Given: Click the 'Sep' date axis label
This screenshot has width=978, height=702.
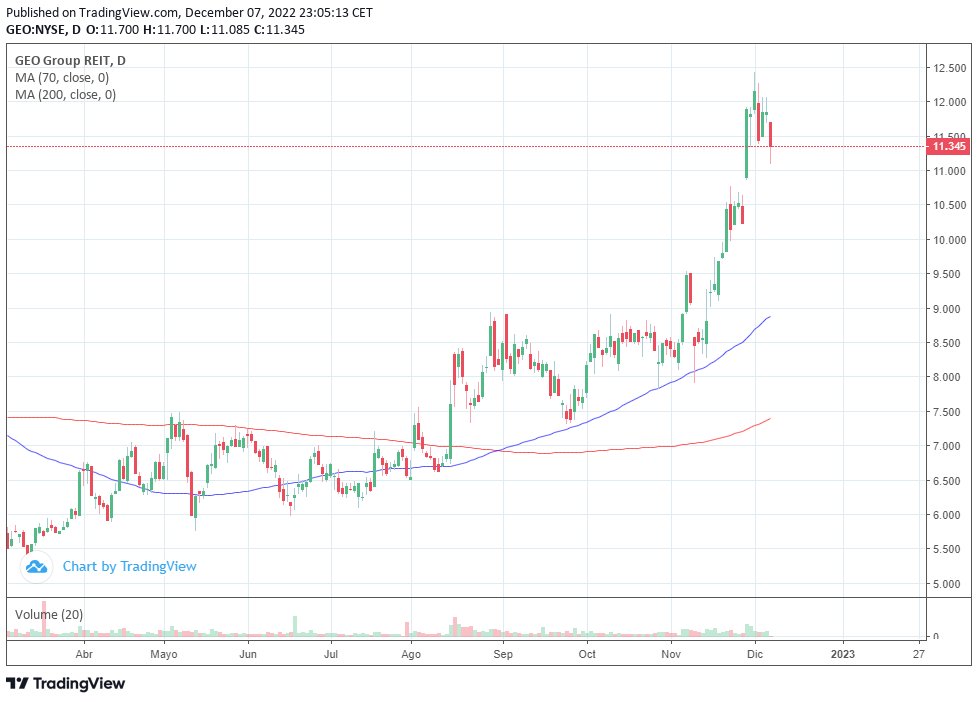Looking at the screenshot, I should pos(503,655).
